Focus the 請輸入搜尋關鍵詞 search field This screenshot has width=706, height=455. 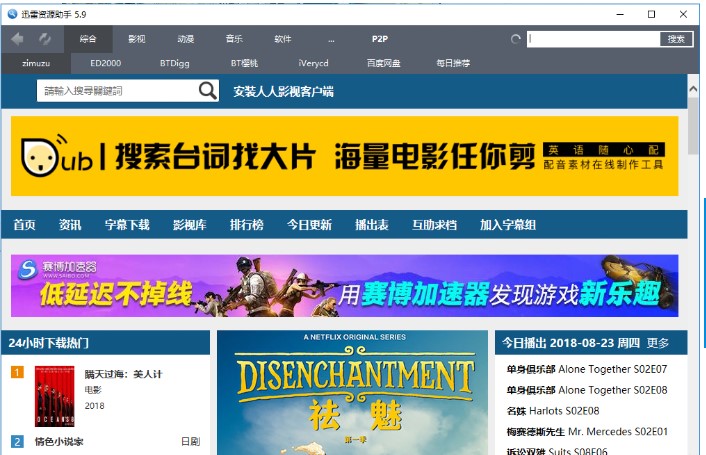pyautogui.click(x=118, y=91)
